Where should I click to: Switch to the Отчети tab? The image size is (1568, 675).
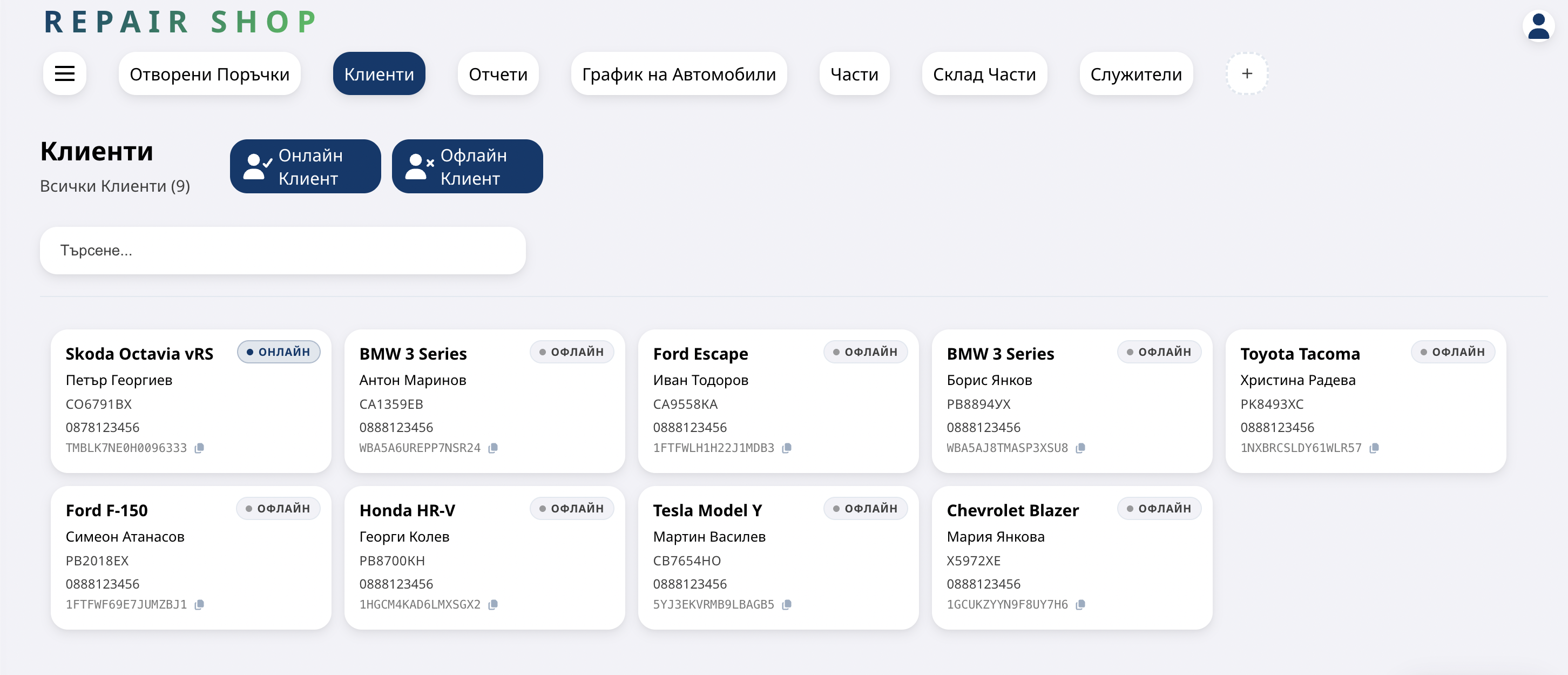tap(498, 73)
